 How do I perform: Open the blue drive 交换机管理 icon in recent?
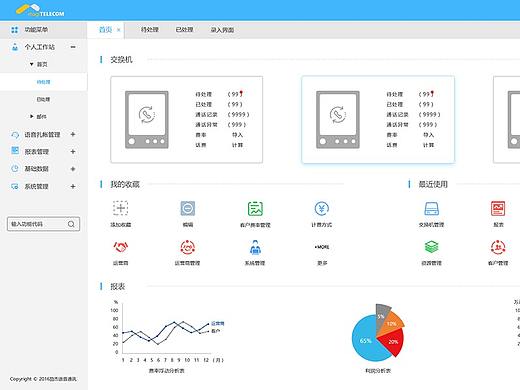coord(431,209)
